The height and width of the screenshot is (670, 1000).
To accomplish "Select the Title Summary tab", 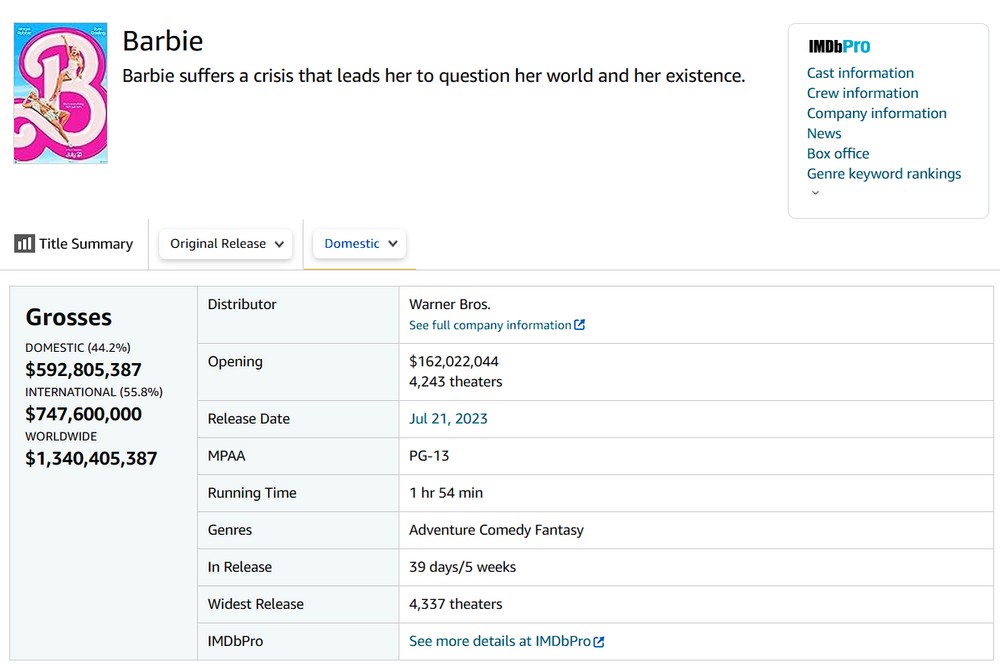I will coord(74,244).
